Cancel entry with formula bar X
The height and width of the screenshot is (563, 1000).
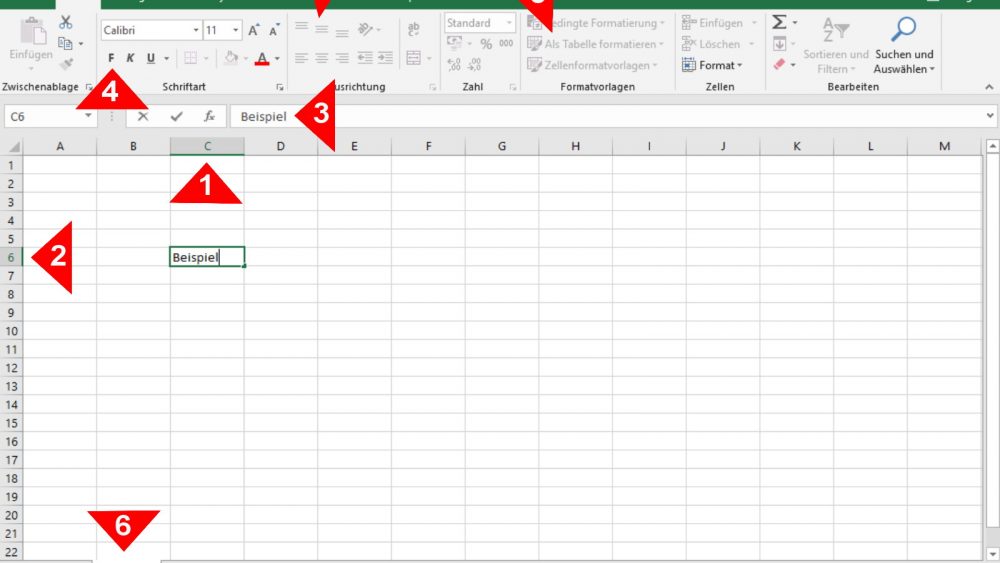(x=144, y=116)
